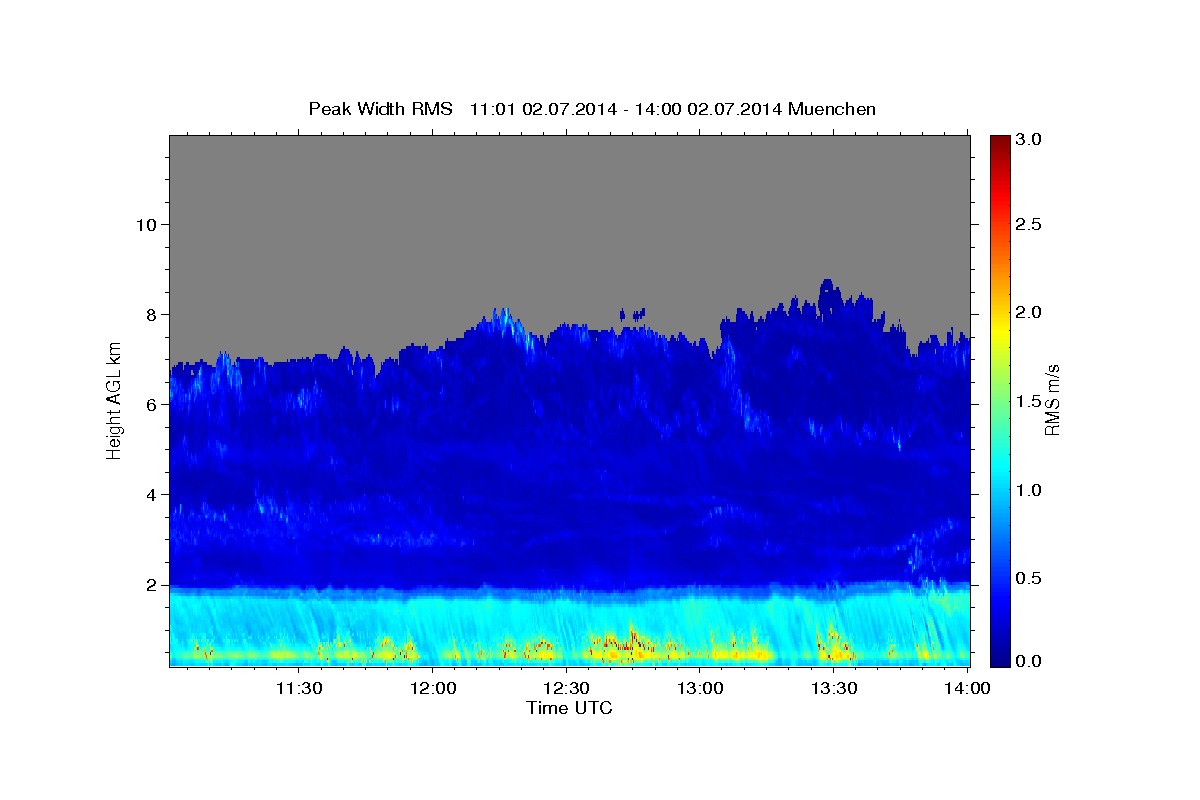The width and height of the screenshot is (1200, 800).
Task: Click the height tick label 4
Action: (x=150, y=494)
